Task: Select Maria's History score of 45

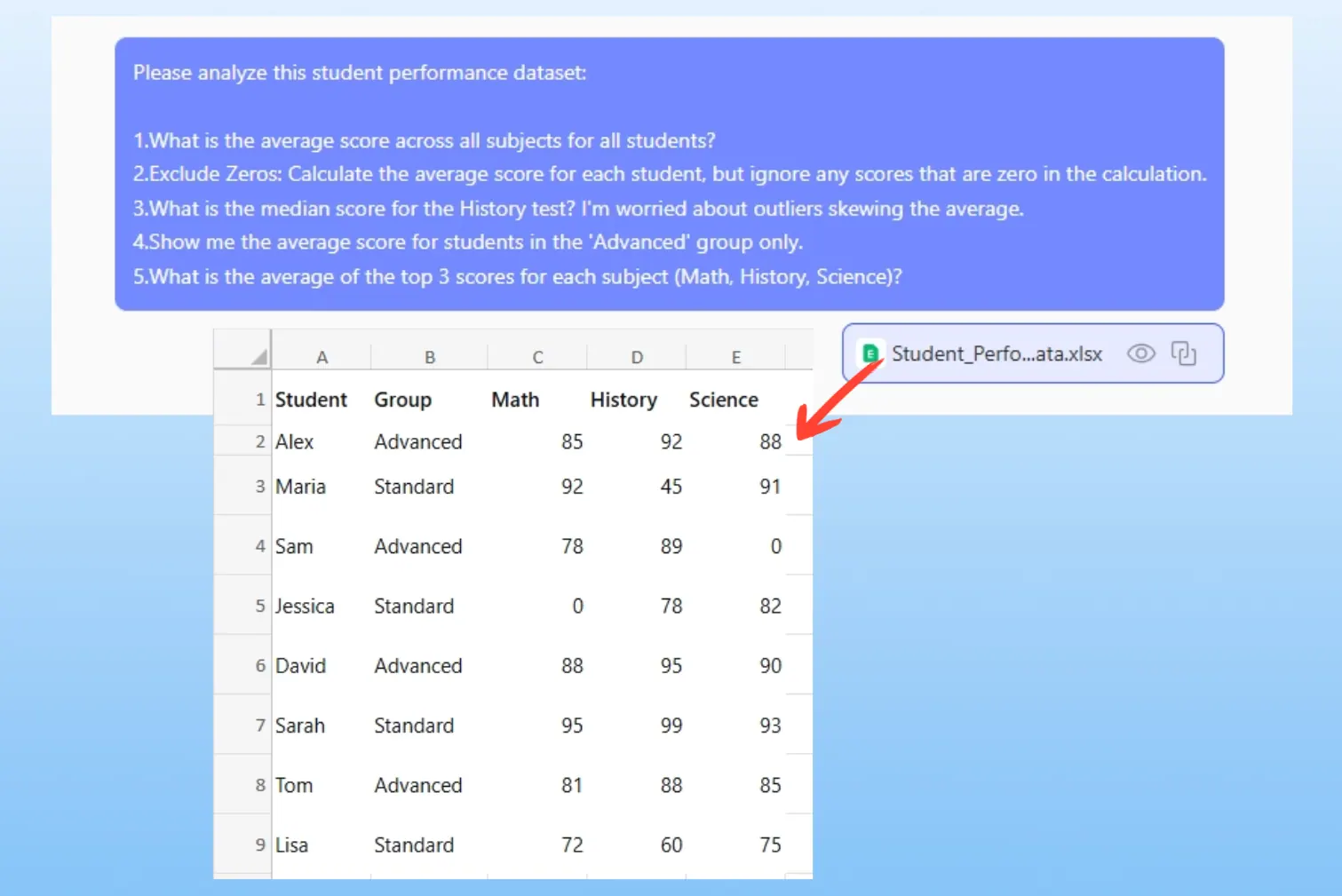Action: pyautogui.click(x=671, y=487)
